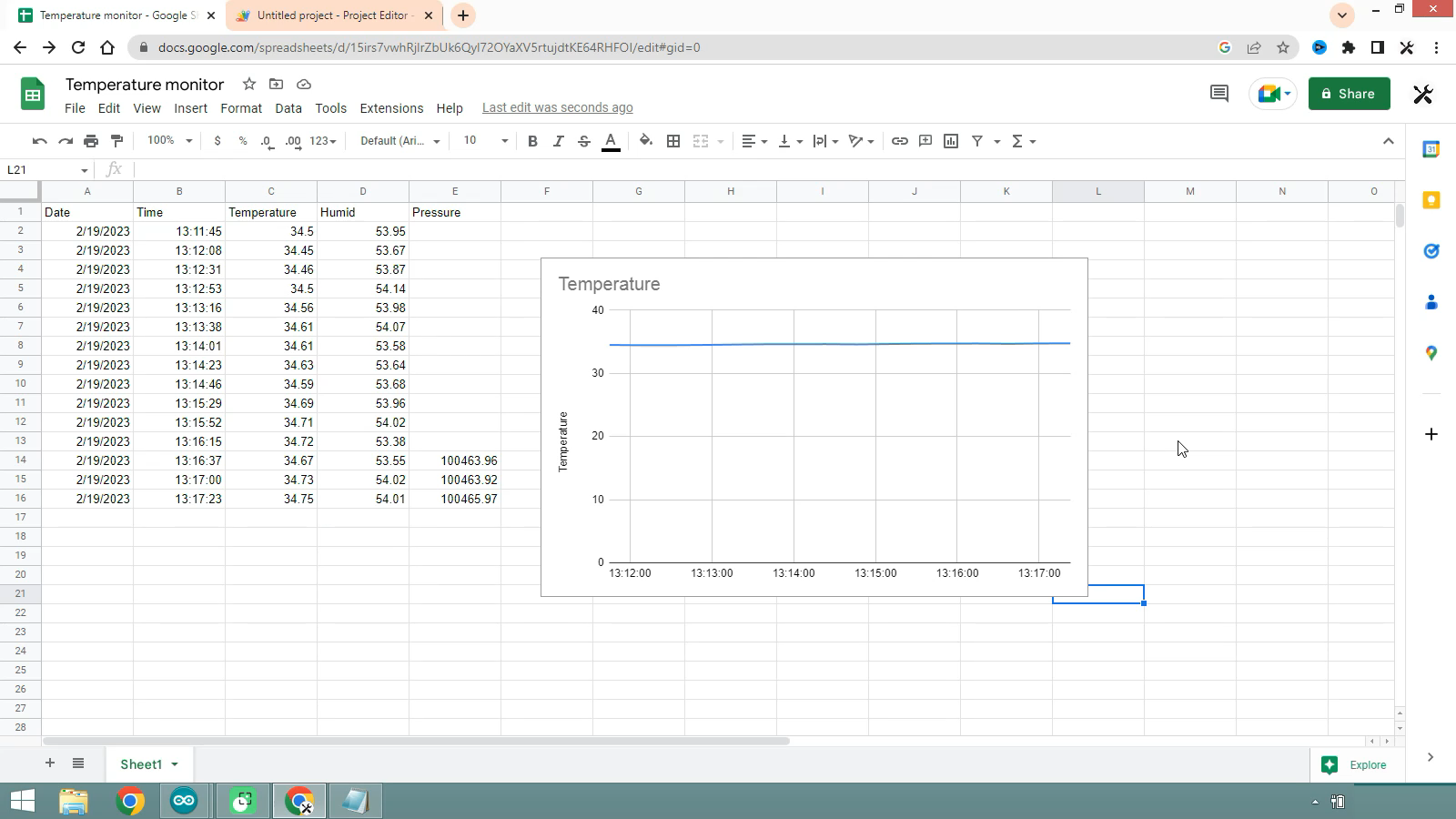
Task: Open the File menu
Action: tap(75, 108)
